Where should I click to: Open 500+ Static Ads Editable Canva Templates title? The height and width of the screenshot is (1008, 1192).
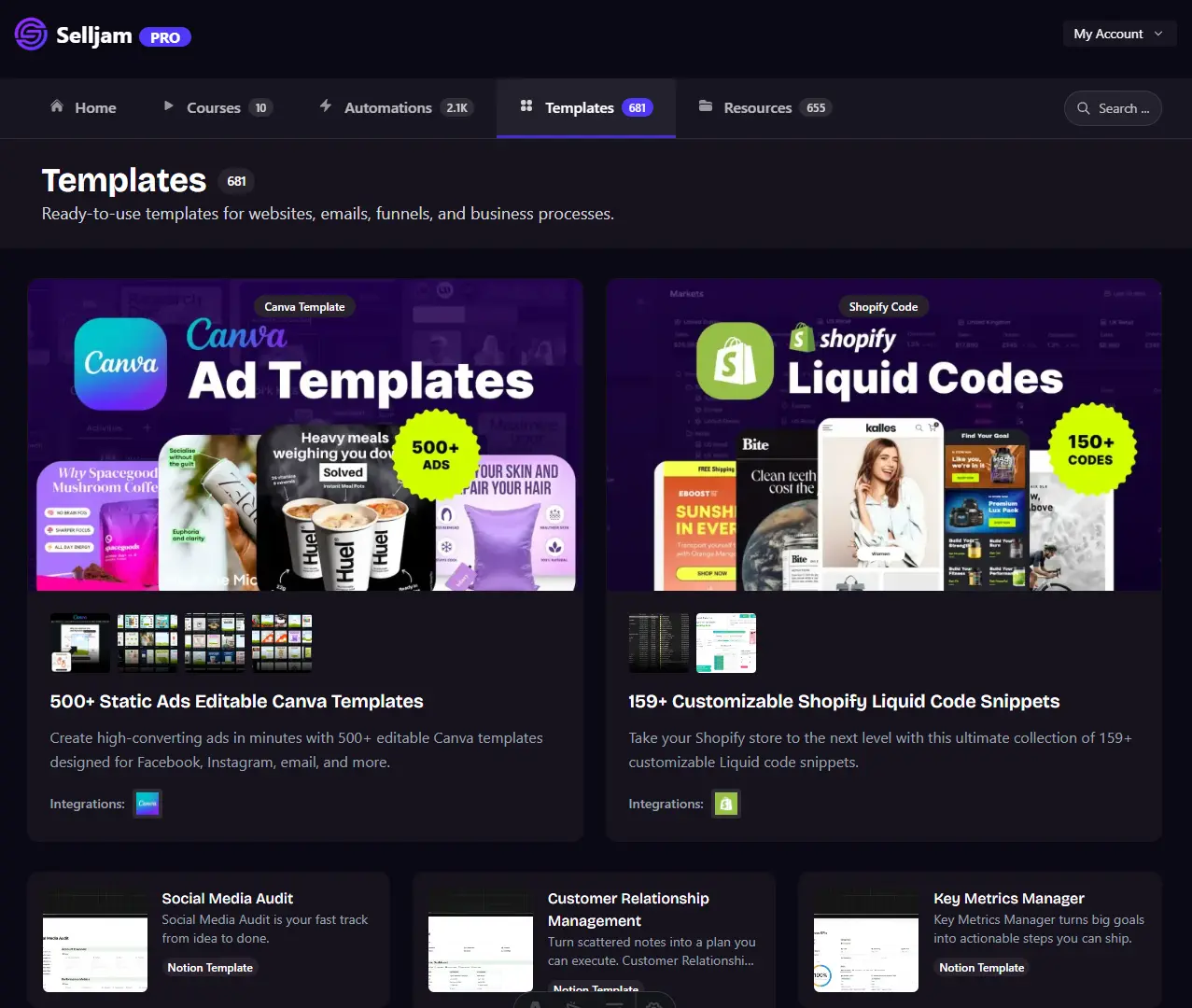pos(236,701)
